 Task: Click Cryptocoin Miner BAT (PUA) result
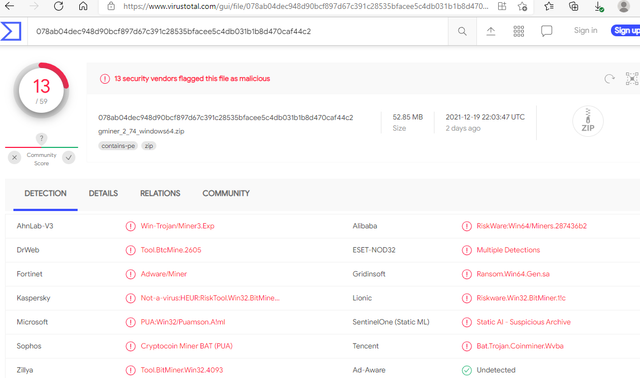187,346
